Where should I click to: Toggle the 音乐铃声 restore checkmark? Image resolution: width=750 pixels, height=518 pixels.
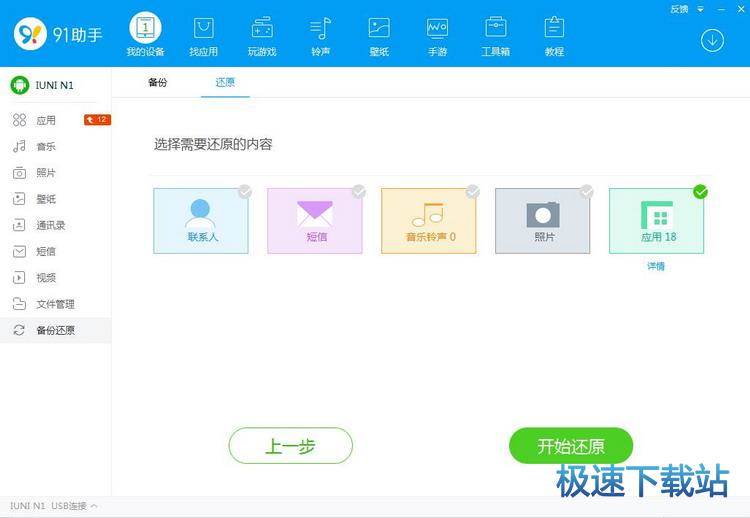coord(473,192)
